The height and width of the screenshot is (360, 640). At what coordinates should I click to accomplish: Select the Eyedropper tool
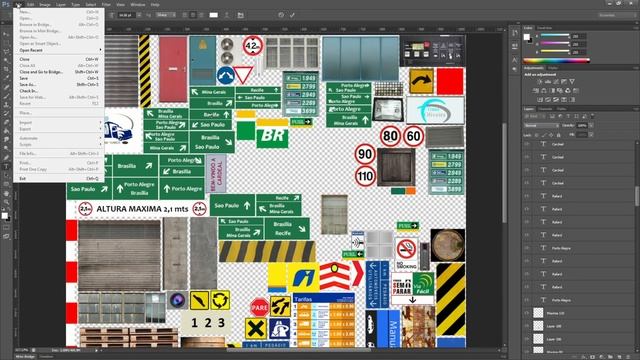(x=6, y=78)
